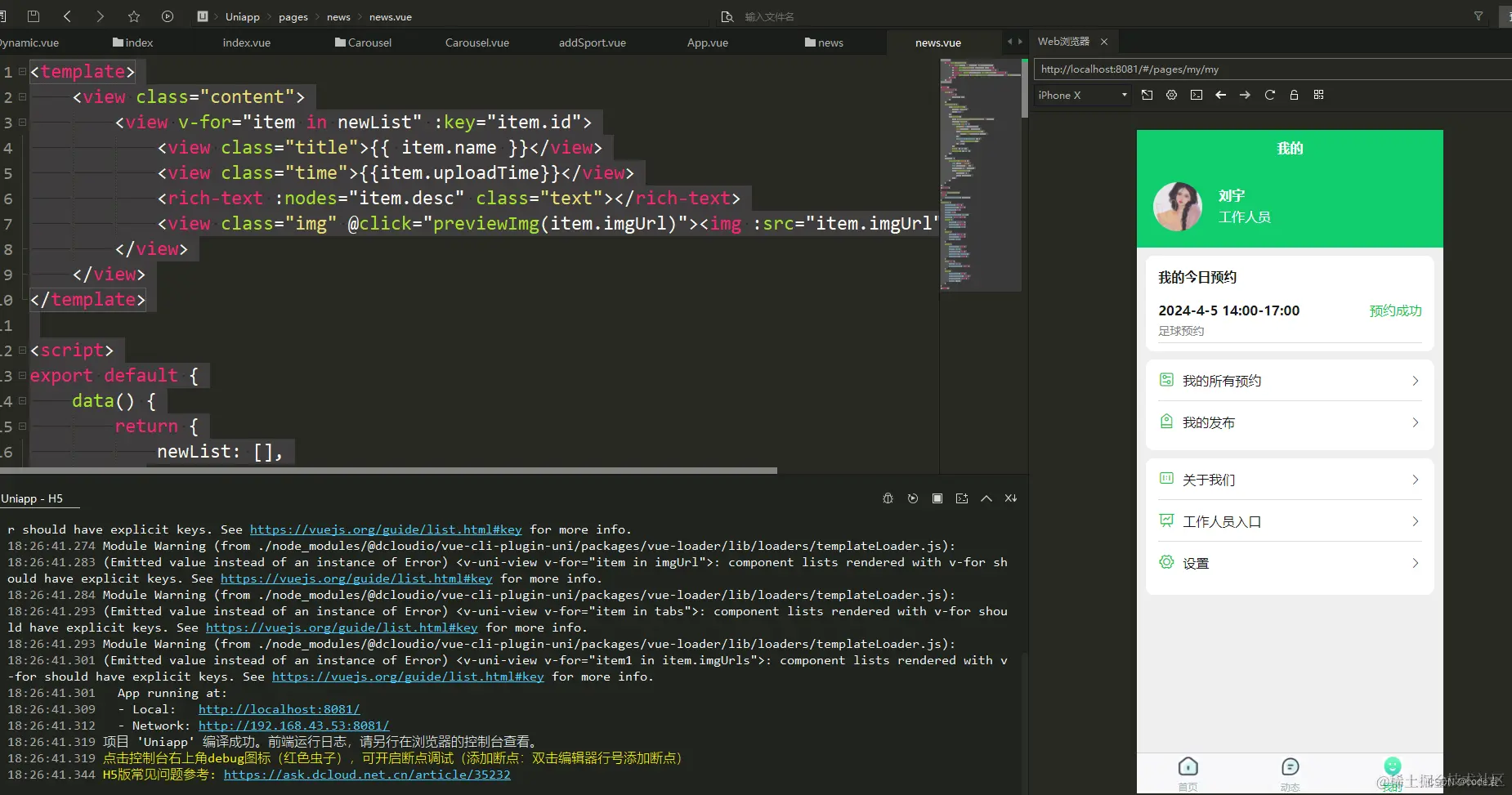Open the http://localhost:8081/ console link

click(x=279, y=709)
